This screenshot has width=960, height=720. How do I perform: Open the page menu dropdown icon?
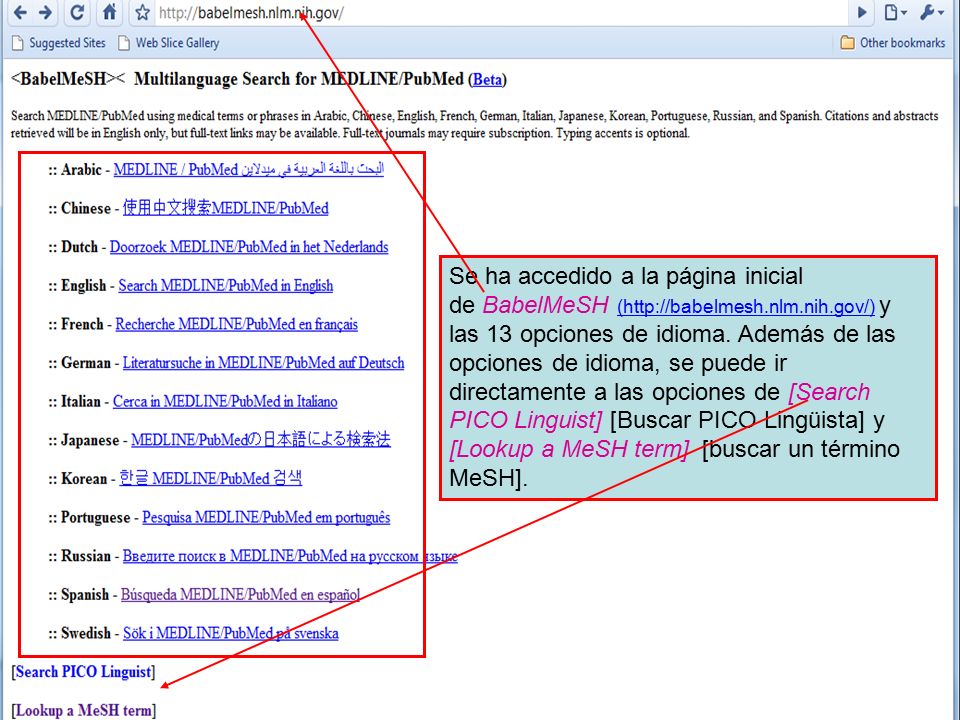point(895,12)
